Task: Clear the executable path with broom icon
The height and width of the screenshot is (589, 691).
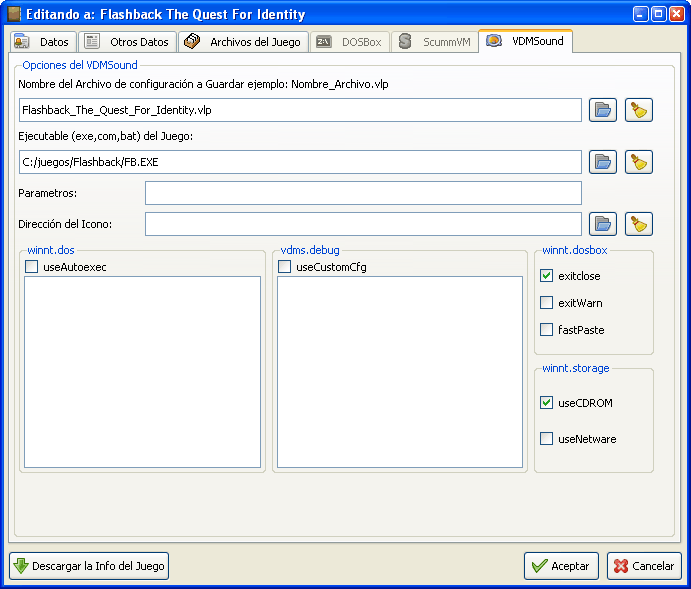Action: tap(639, 162)
